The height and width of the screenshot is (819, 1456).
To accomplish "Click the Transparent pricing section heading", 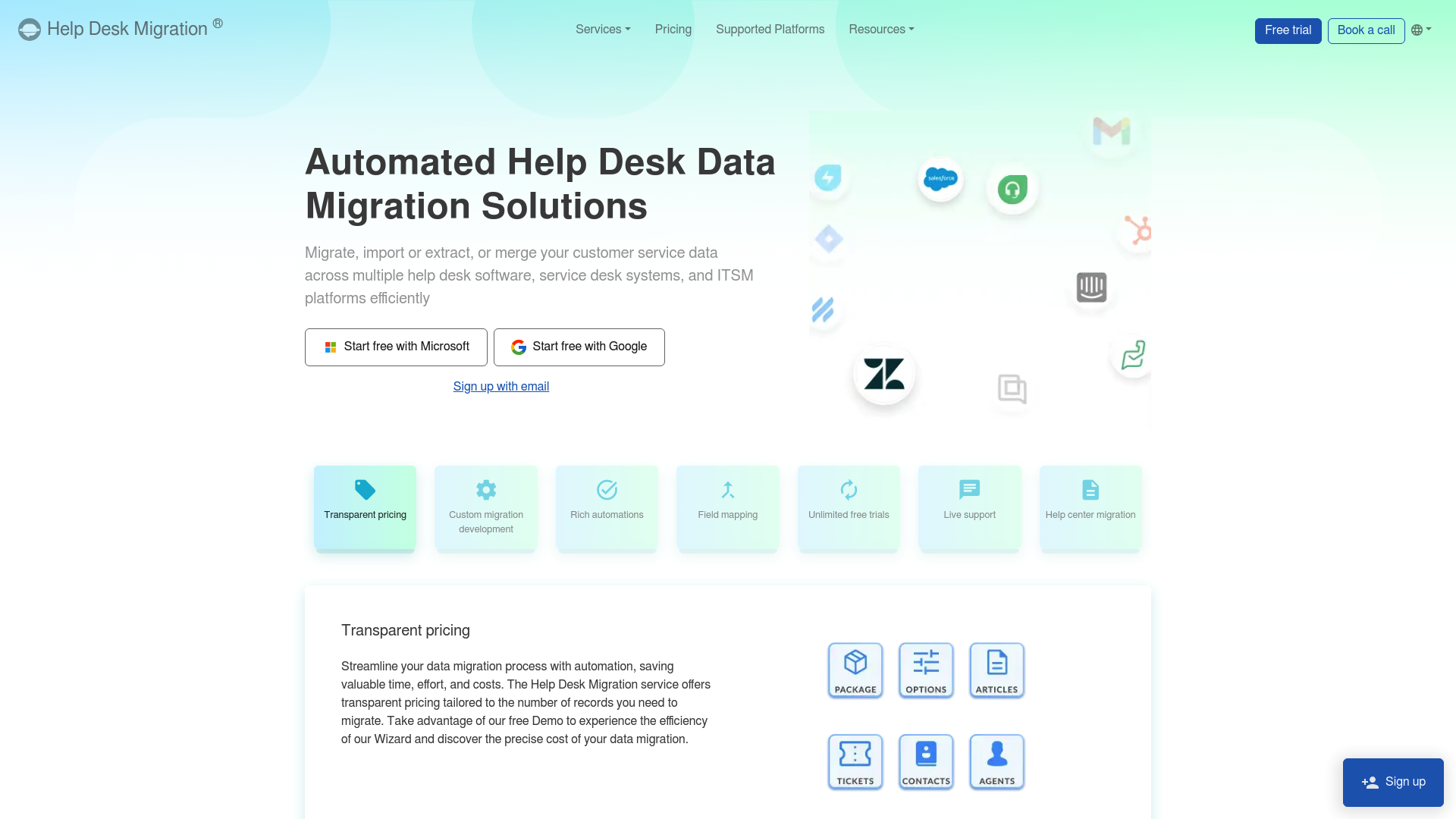I will [x=406, y=630].
